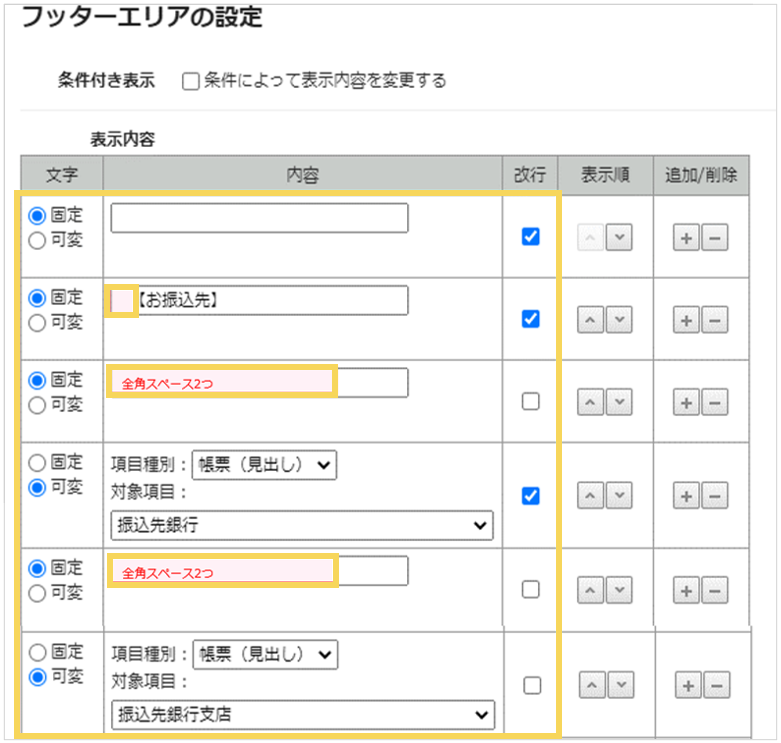Expand 項目種別 dropdown above 振込先銀行
Image resolution: width=781 pixels, height=743 pixels.
pos(264,465)
